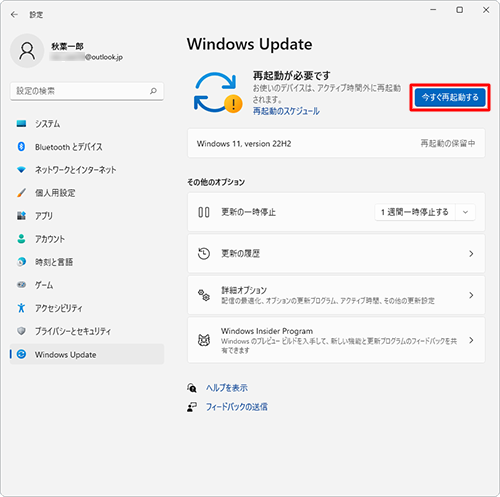Click the 更新の履歴 label
Screen dimensions: 500x497
click(x=240, y=254)
